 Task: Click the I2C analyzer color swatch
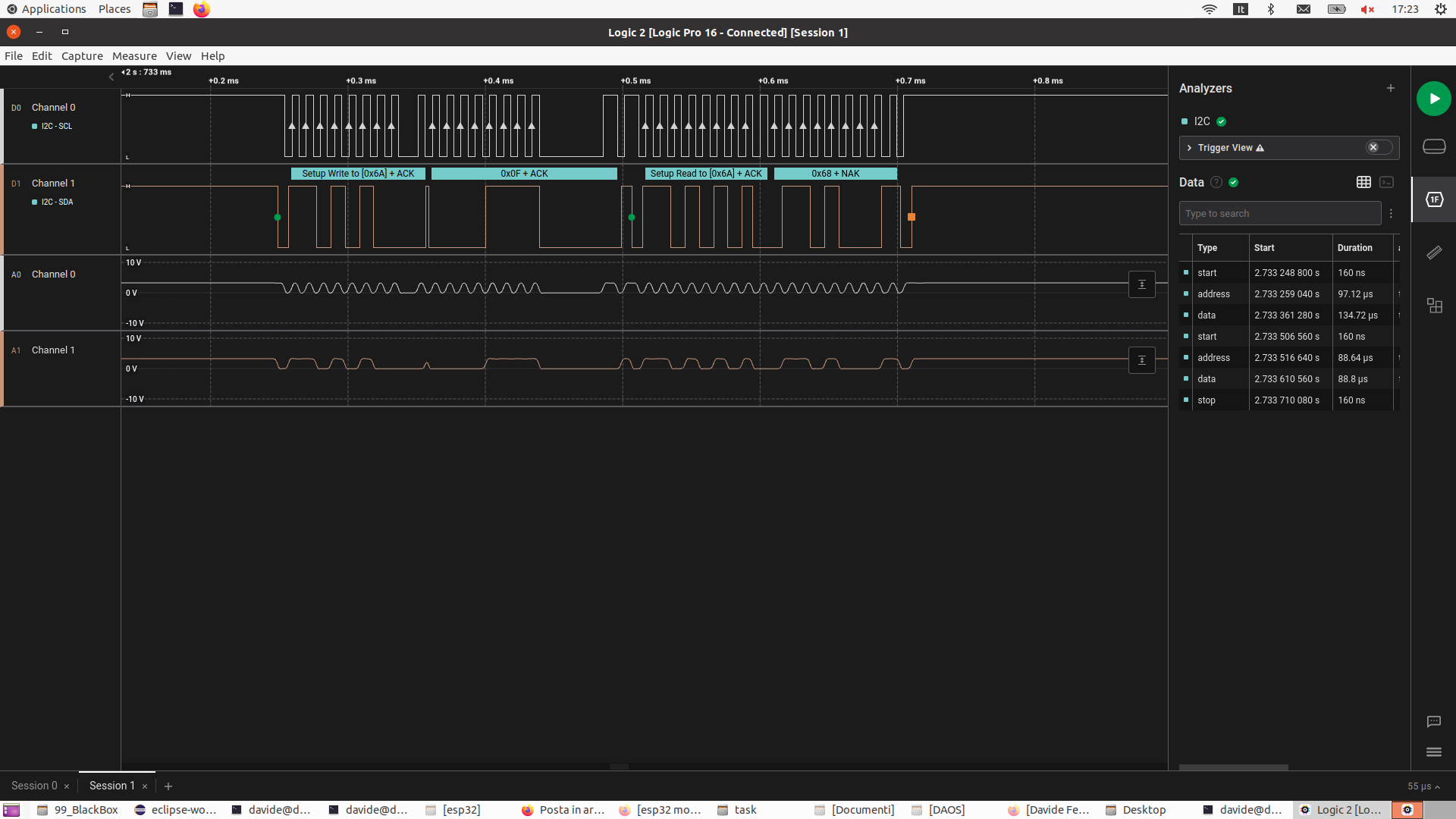pos(1185,121)
